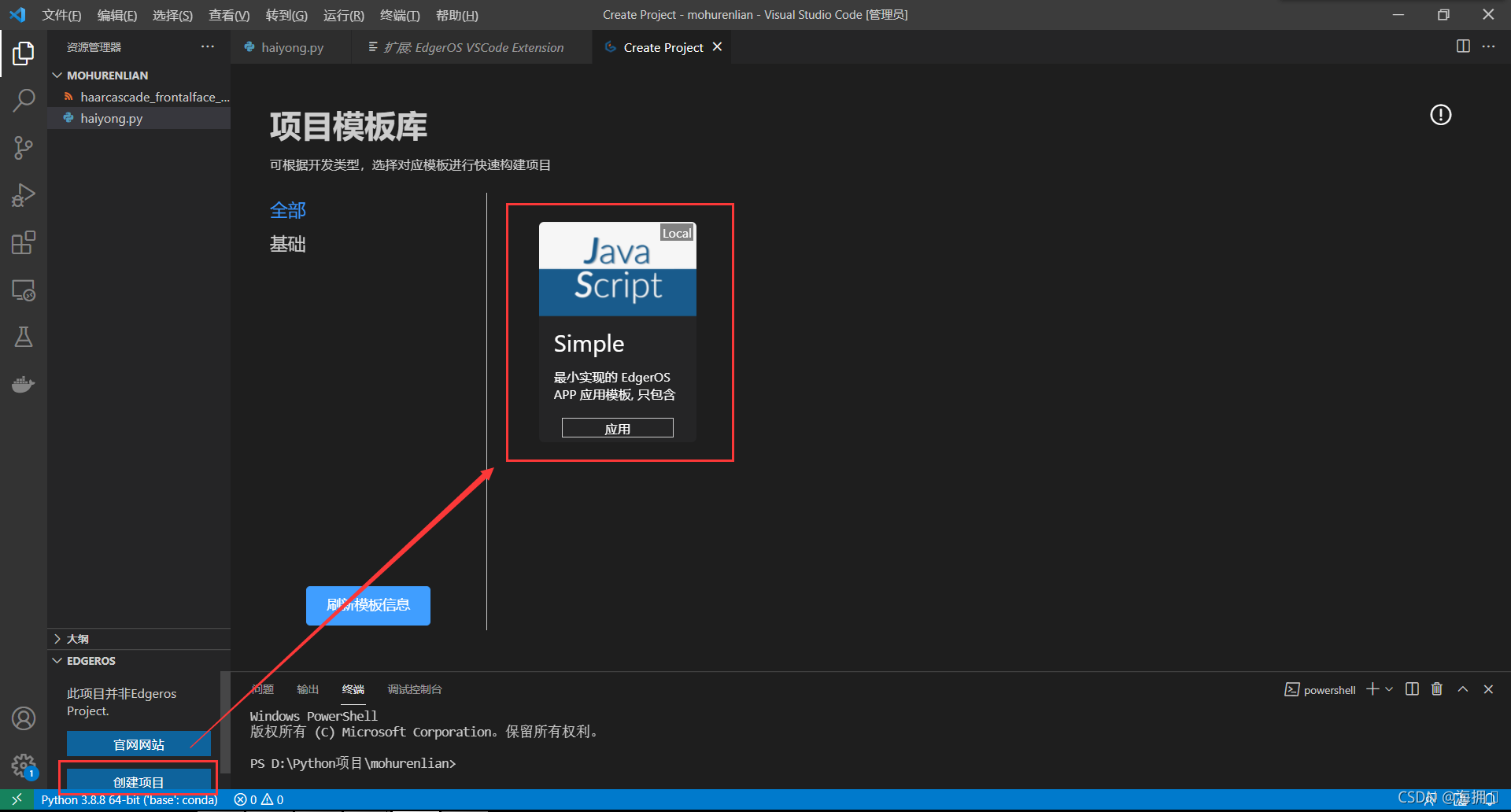Viewport: 1511px width, 812px height.
Task: Open the Run and Debug view
Action: coord(24,195)
